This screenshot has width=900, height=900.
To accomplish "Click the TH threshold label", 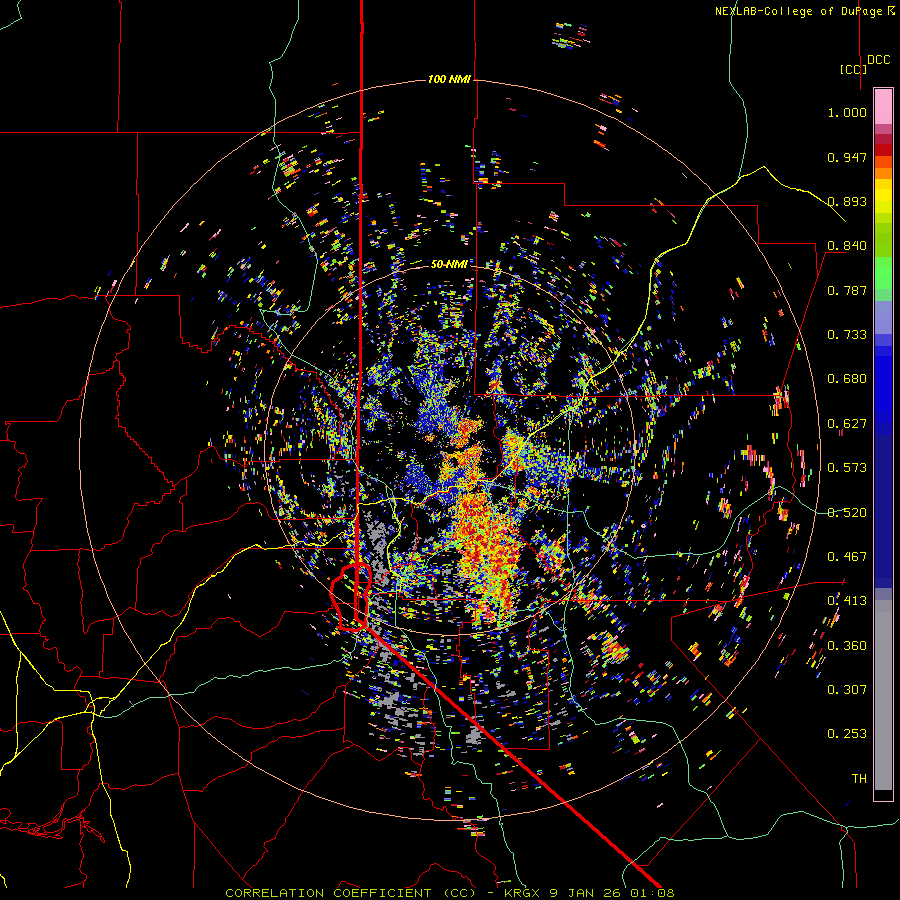I will (859, 779).
